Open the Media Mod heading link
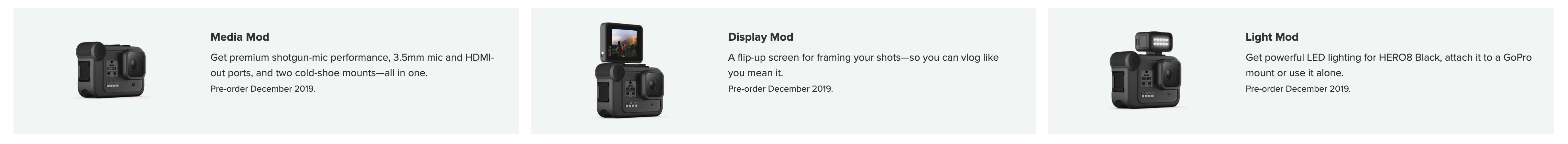This screenshot has width=1568, height=144. [x=239, y=37]
